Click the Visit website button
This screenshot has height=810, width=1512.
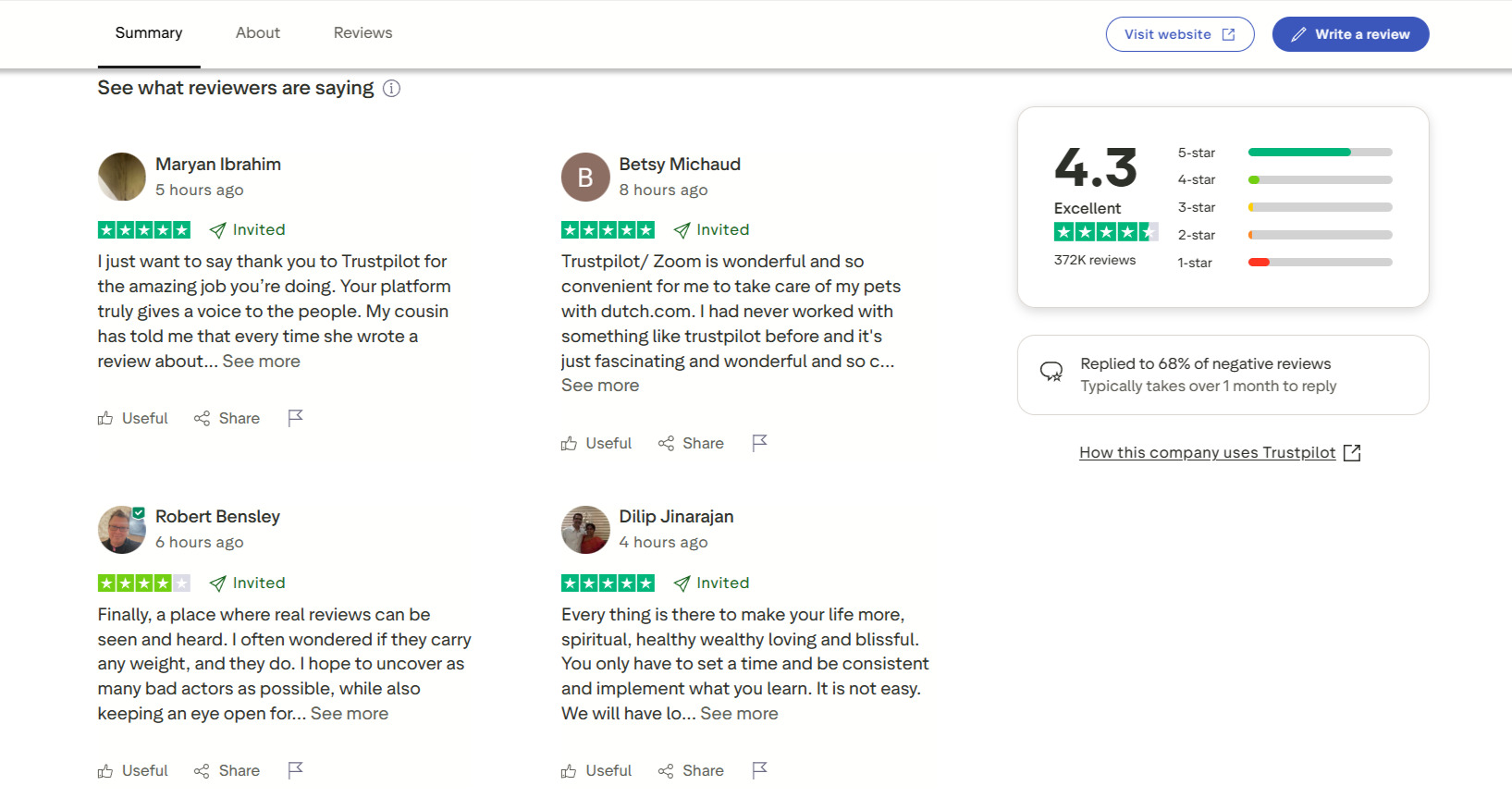tap(1180, 34)
